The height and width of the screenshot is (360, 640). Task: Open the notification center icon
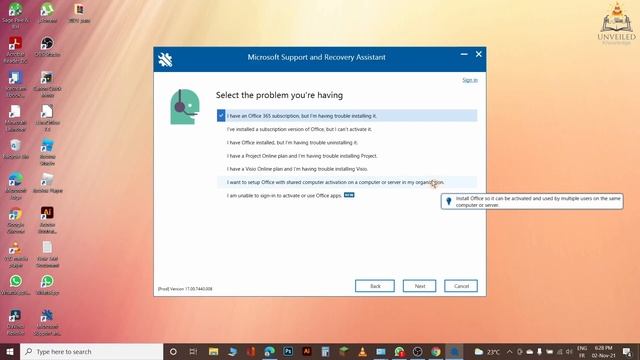(x=627, y=351)
